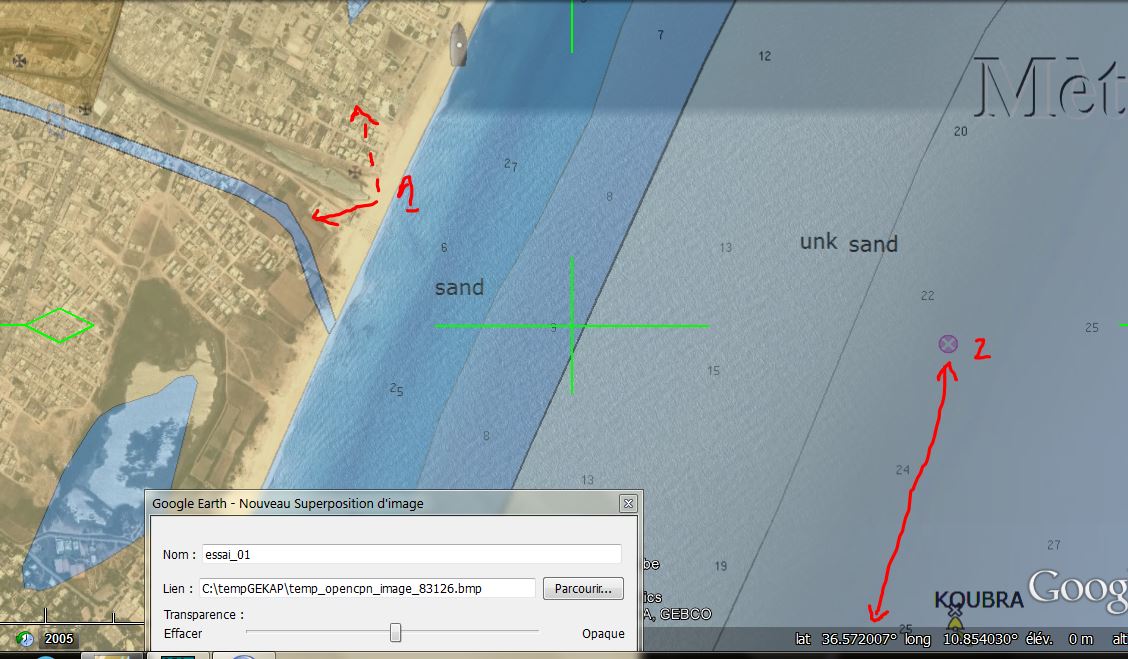Viewport: 1128px width, 659px height.
Task: Click the KOUBRA placemark icon
Action: 955,614
